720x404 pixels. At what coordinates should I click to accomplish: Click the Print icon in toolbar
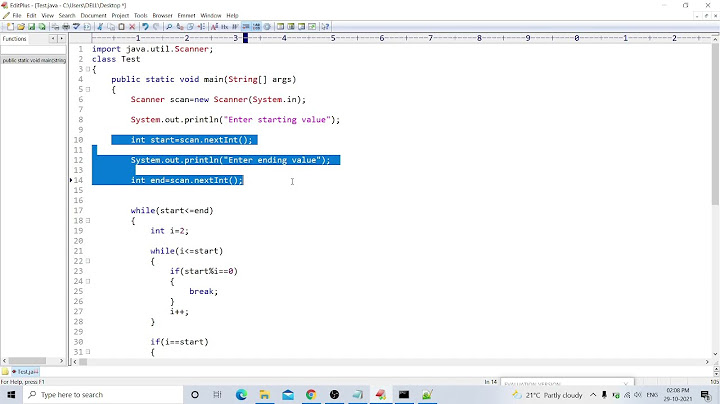(66, 27)
